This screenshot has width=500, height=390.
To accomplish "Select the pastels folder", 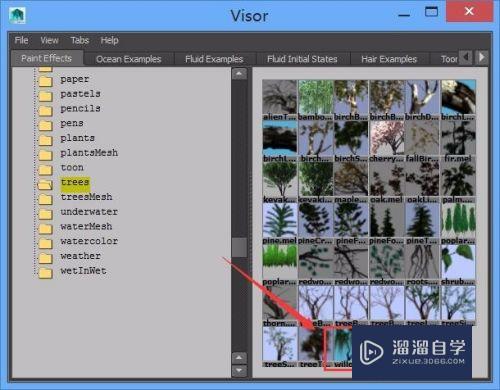I will (80, 94).
